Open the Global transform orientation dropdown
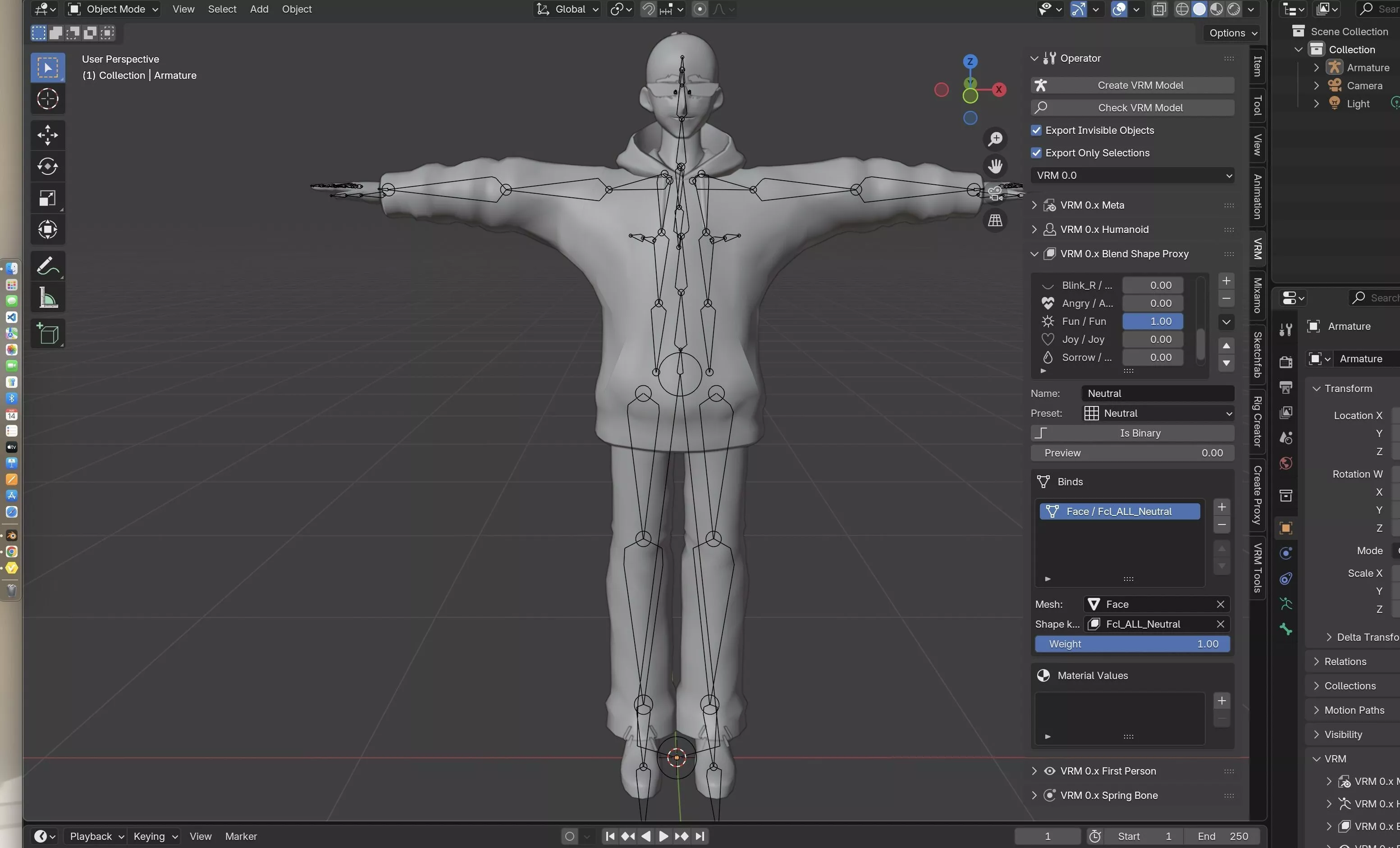The width and height of the screenshot is (1400, 848). point(567,9)
